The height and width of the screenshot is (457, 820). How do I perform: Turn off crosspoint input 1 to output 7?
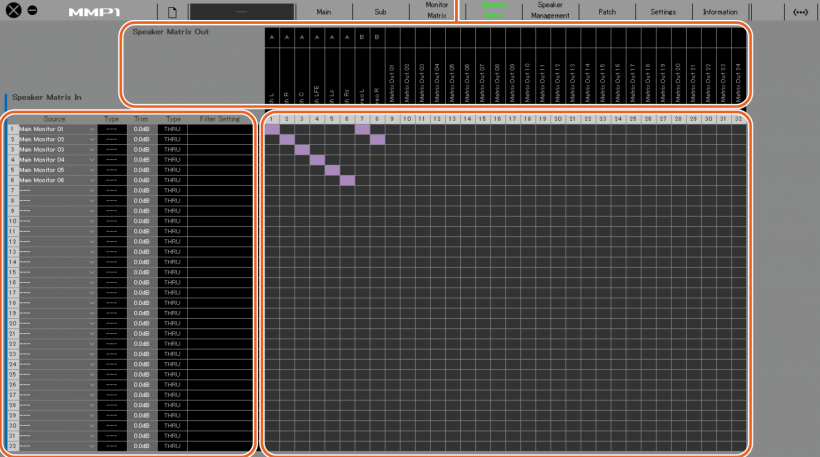[362, 129]
